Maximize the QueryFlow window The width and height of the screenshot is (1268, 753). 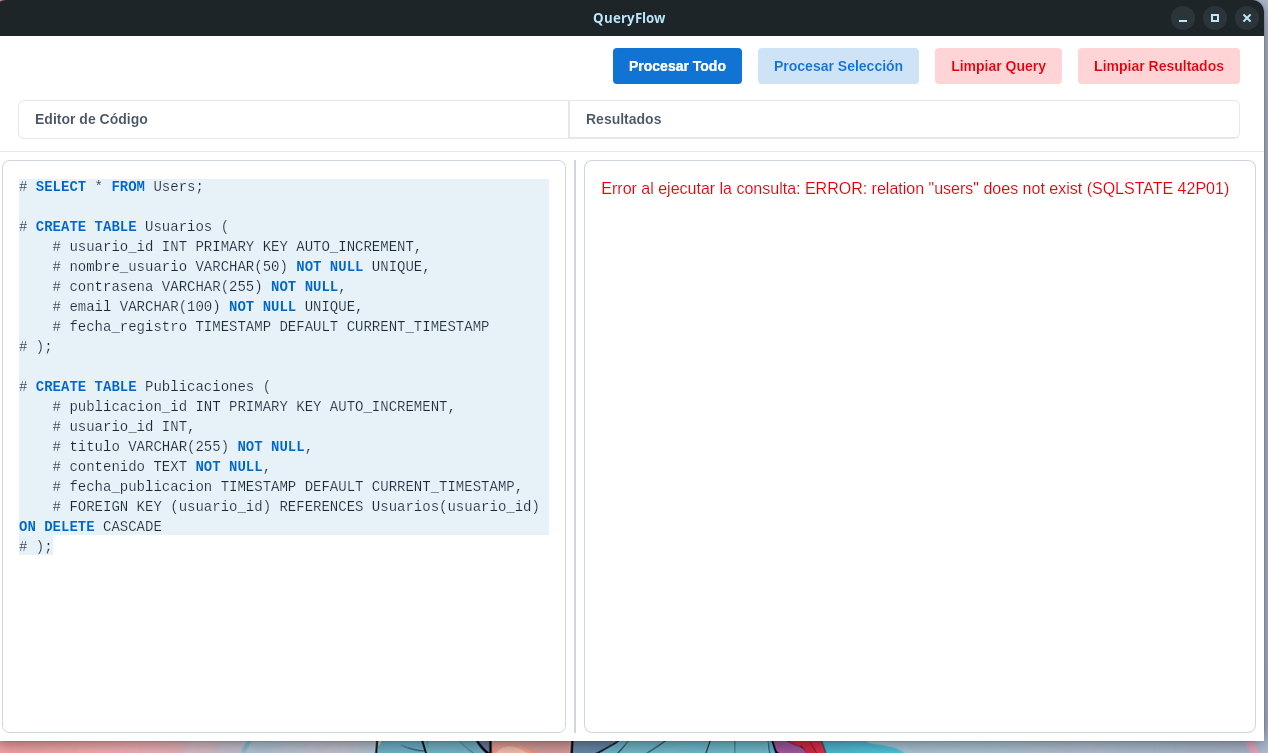point(1215,18)
